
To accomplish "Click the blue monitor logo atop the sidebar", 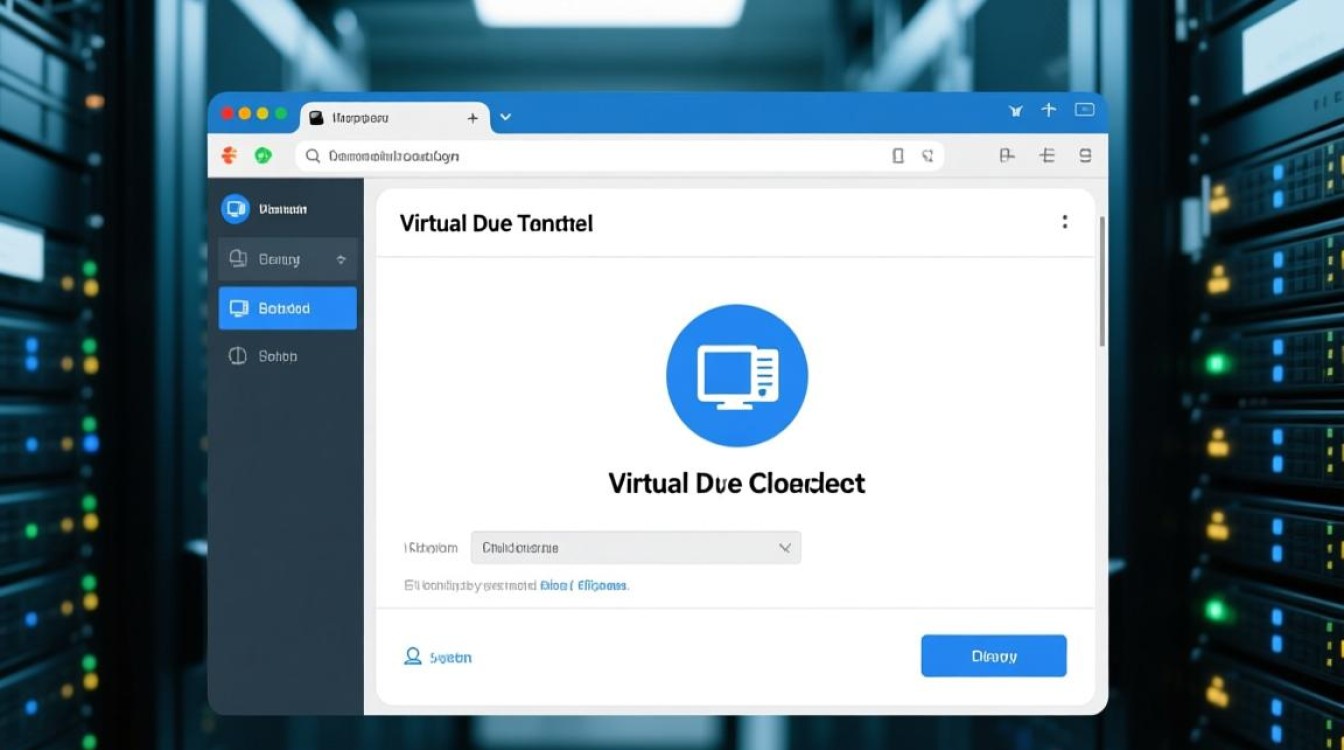I will (x=235, y=209).
